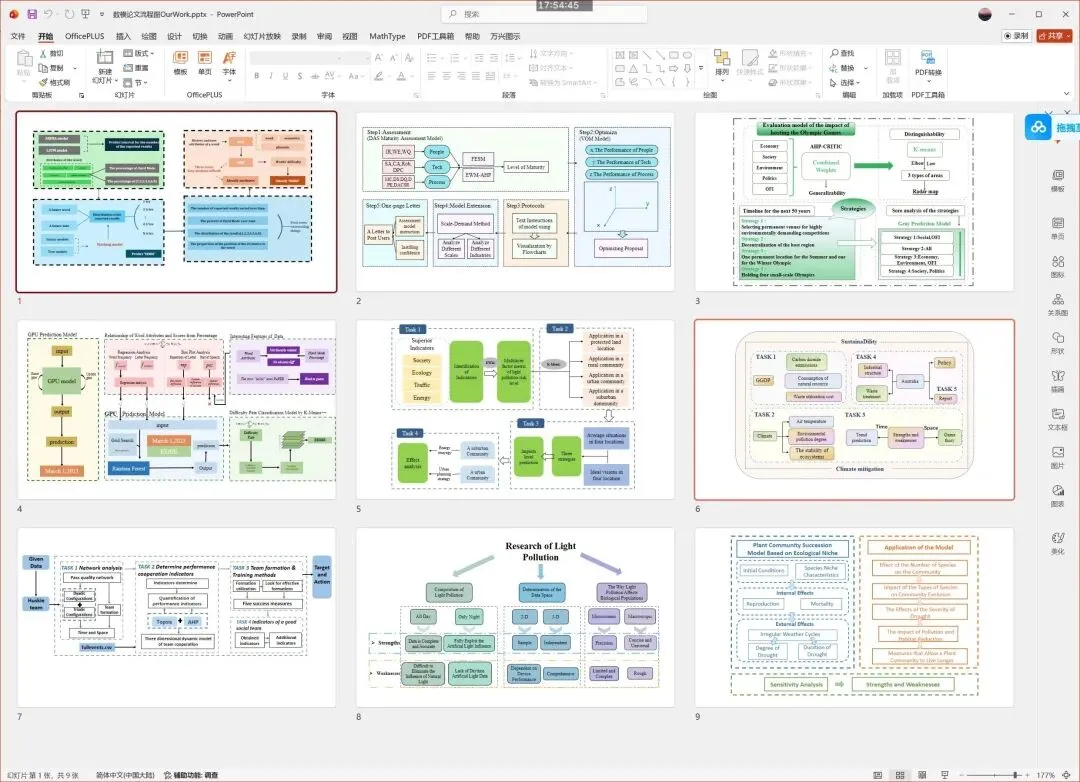Toggle text shadow S button
The height and width of the screenshot is (782, 1080).
(300, 76)
